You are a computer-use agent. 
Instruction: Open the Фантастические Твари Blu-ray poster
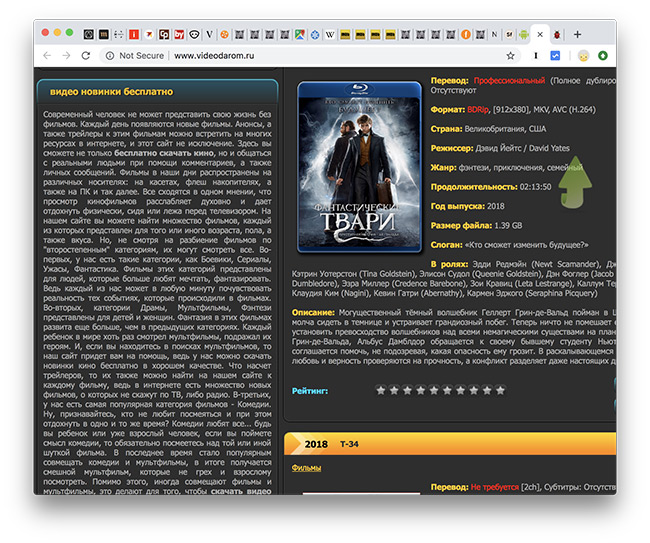pos(359,167)
